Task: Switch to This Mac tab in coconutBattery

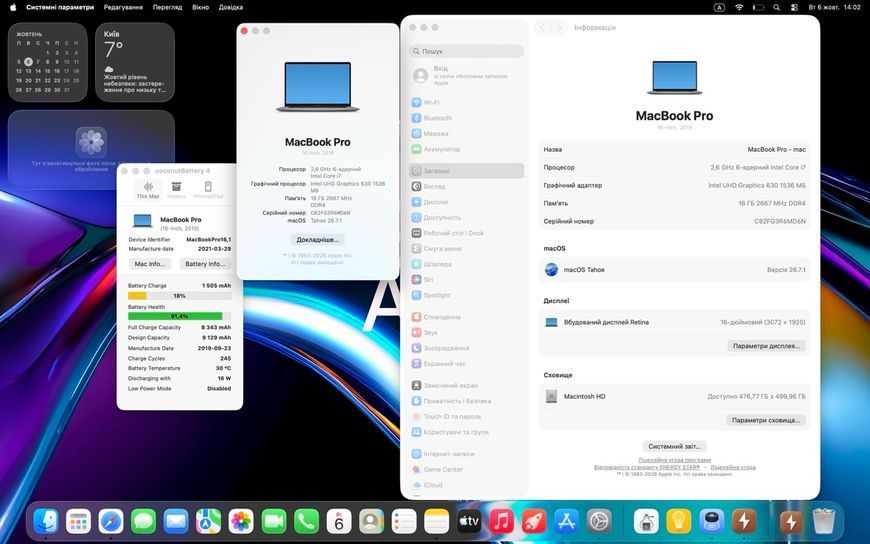Action: [148, 190]
